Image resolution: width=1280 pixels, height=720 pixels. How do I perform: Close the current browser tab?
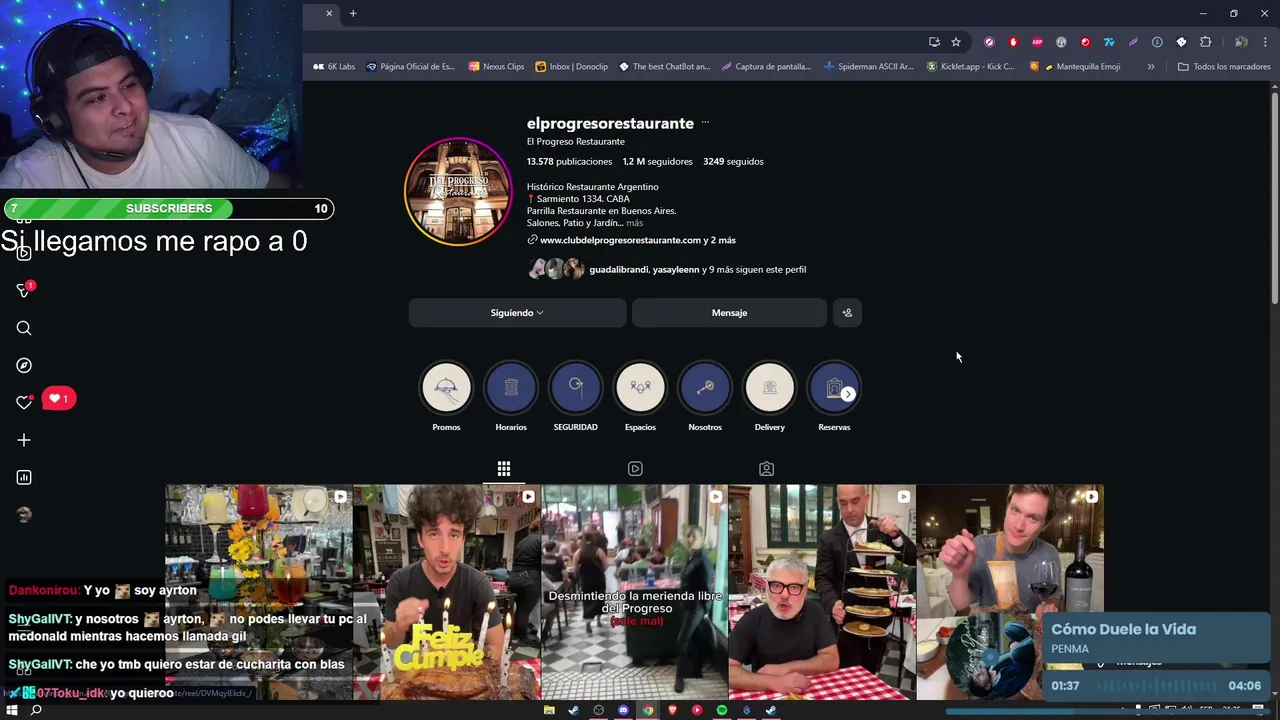pyautogui.click(x=329, y=13)
